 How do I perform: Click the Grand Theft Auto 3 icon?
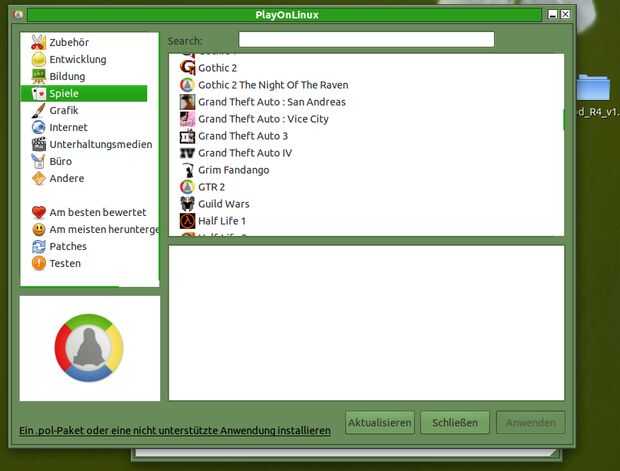(187, 136)
